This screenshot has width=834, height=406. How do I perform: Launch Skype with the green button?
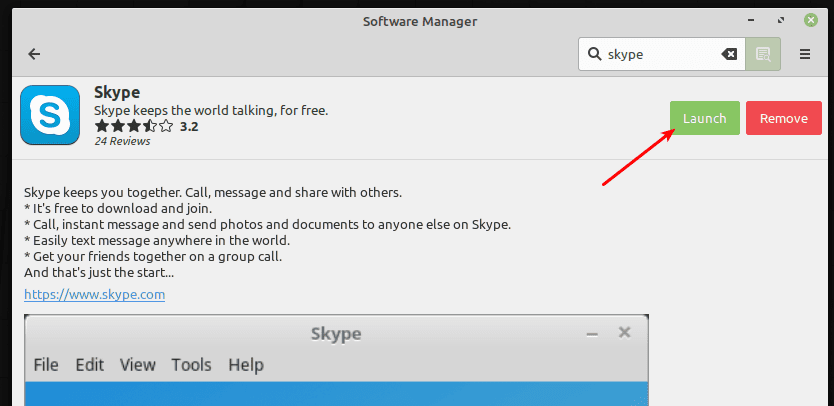click(x=704, y=118)
